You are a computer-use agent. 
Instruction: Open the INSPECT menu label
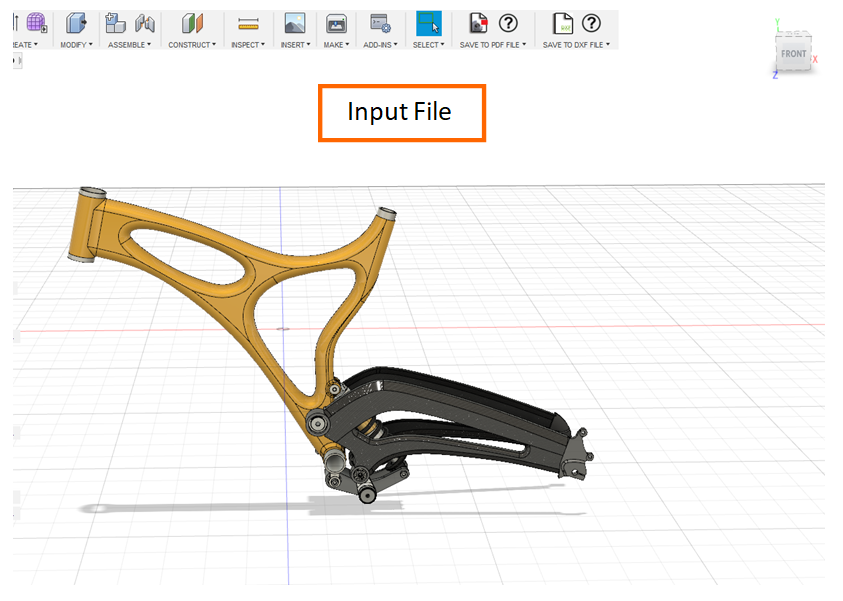(x=247, y=45)
